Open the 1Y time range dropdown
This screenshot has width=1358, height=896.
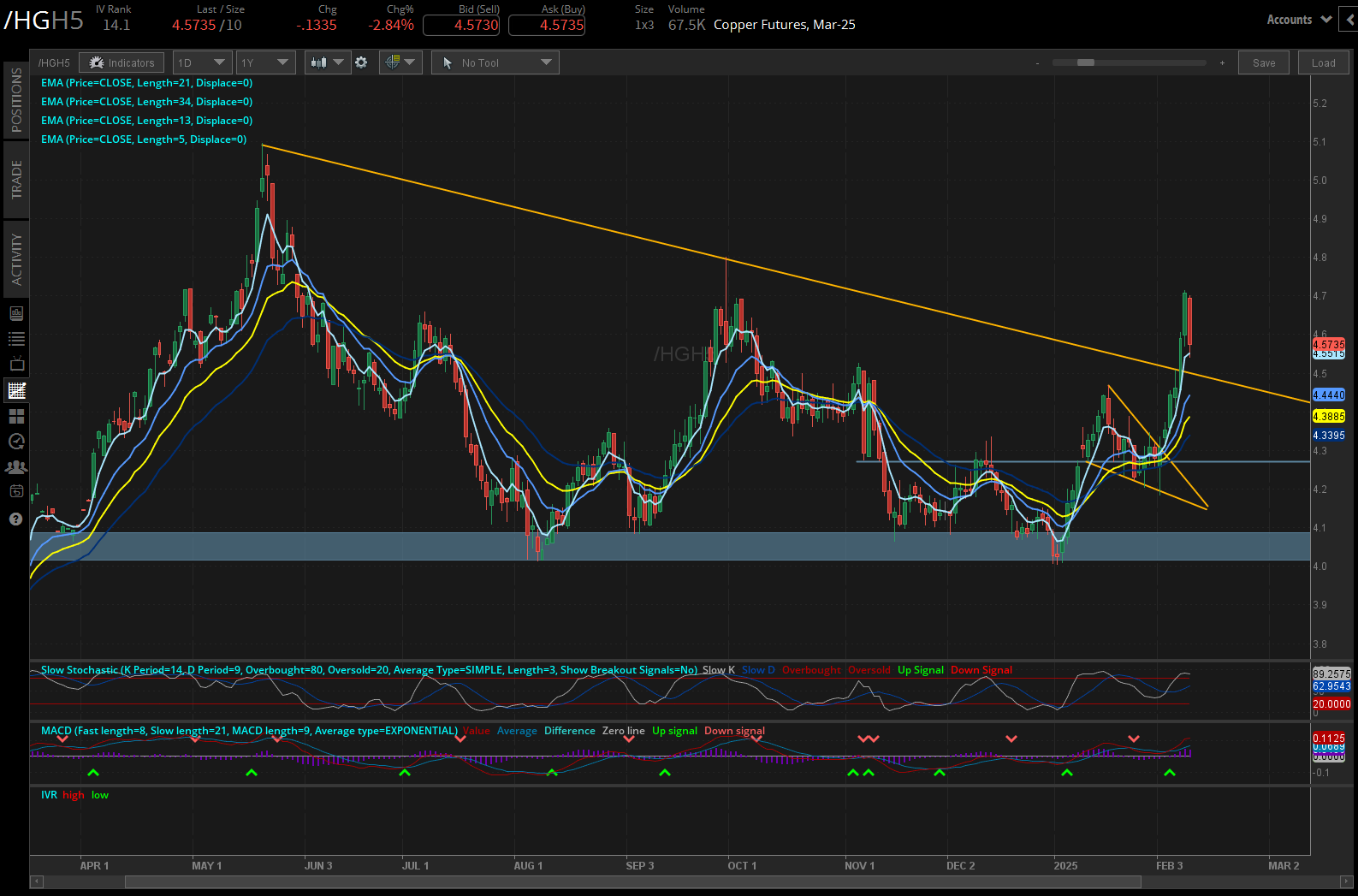(265, 62)
